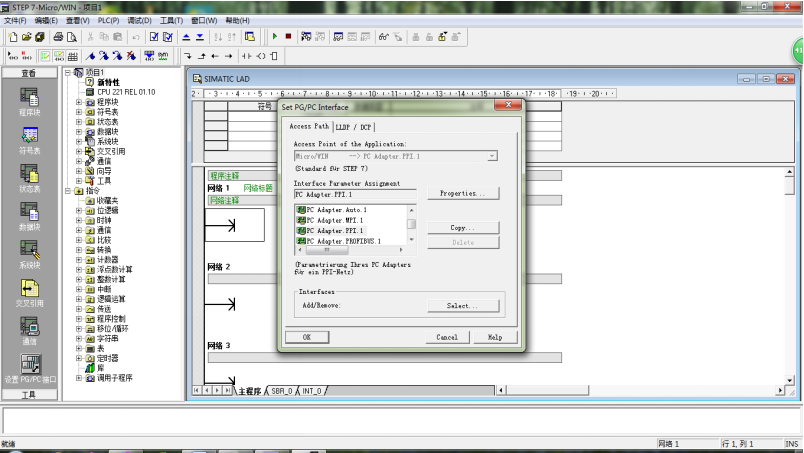The width and height of the screenshot is (804, 453).
Task: Click the 网络 2 label in LAD editor
Action: click(x=218, y=267)
